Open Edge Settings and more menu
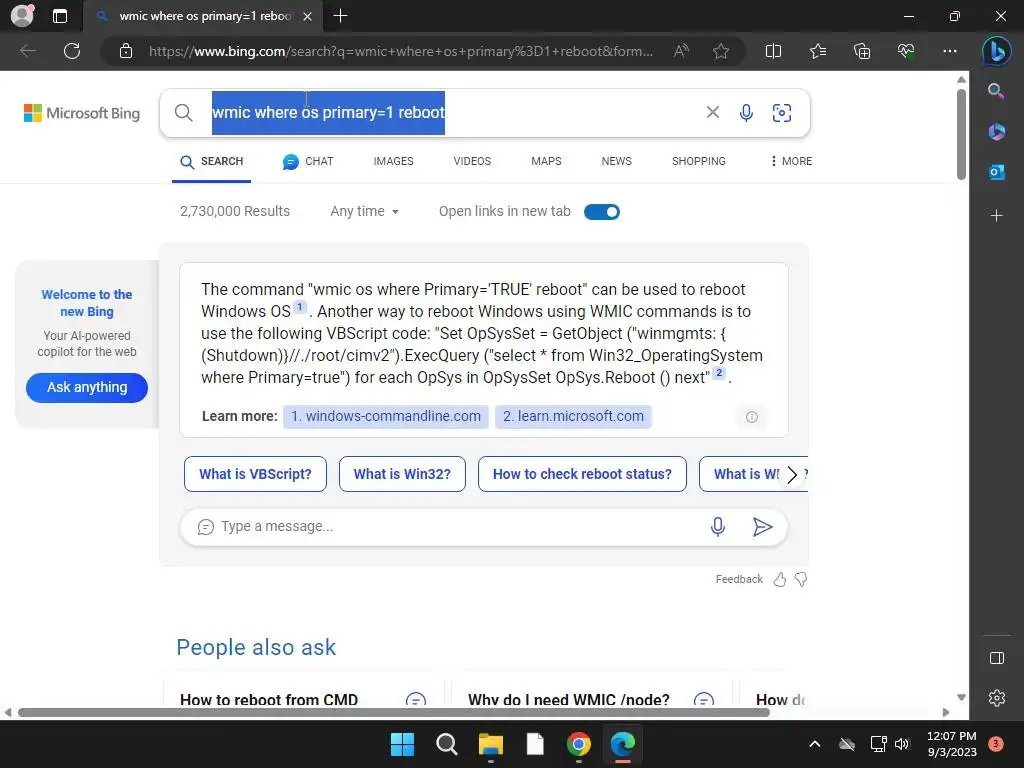Screen dimensions: 1024x768 click(x=950, y=51)
